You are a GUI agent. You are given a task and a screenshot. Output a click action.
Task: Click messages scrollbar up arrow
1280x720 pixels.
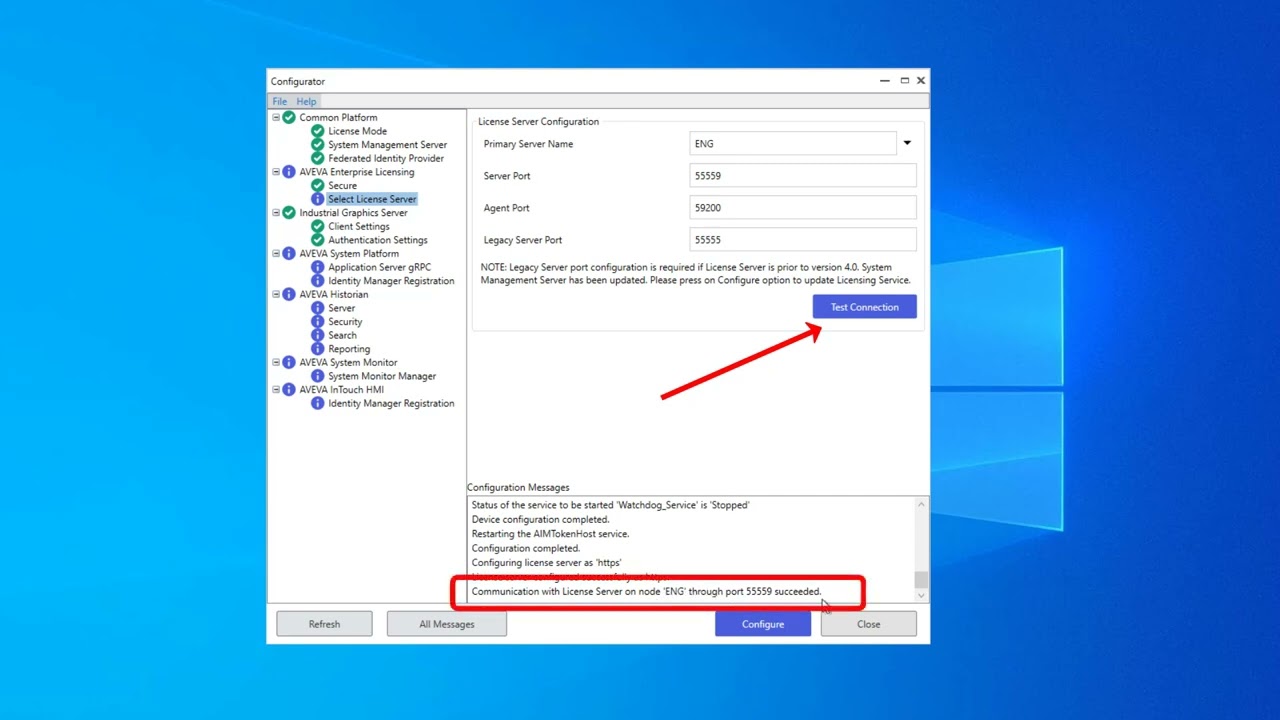921,504
